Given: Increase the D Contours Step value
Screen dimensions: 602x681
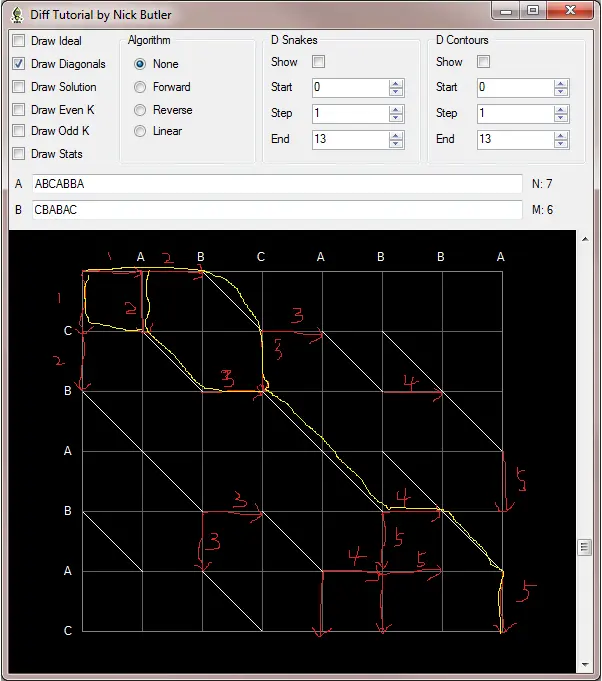Looking at the screenshot, I should 561,110.
